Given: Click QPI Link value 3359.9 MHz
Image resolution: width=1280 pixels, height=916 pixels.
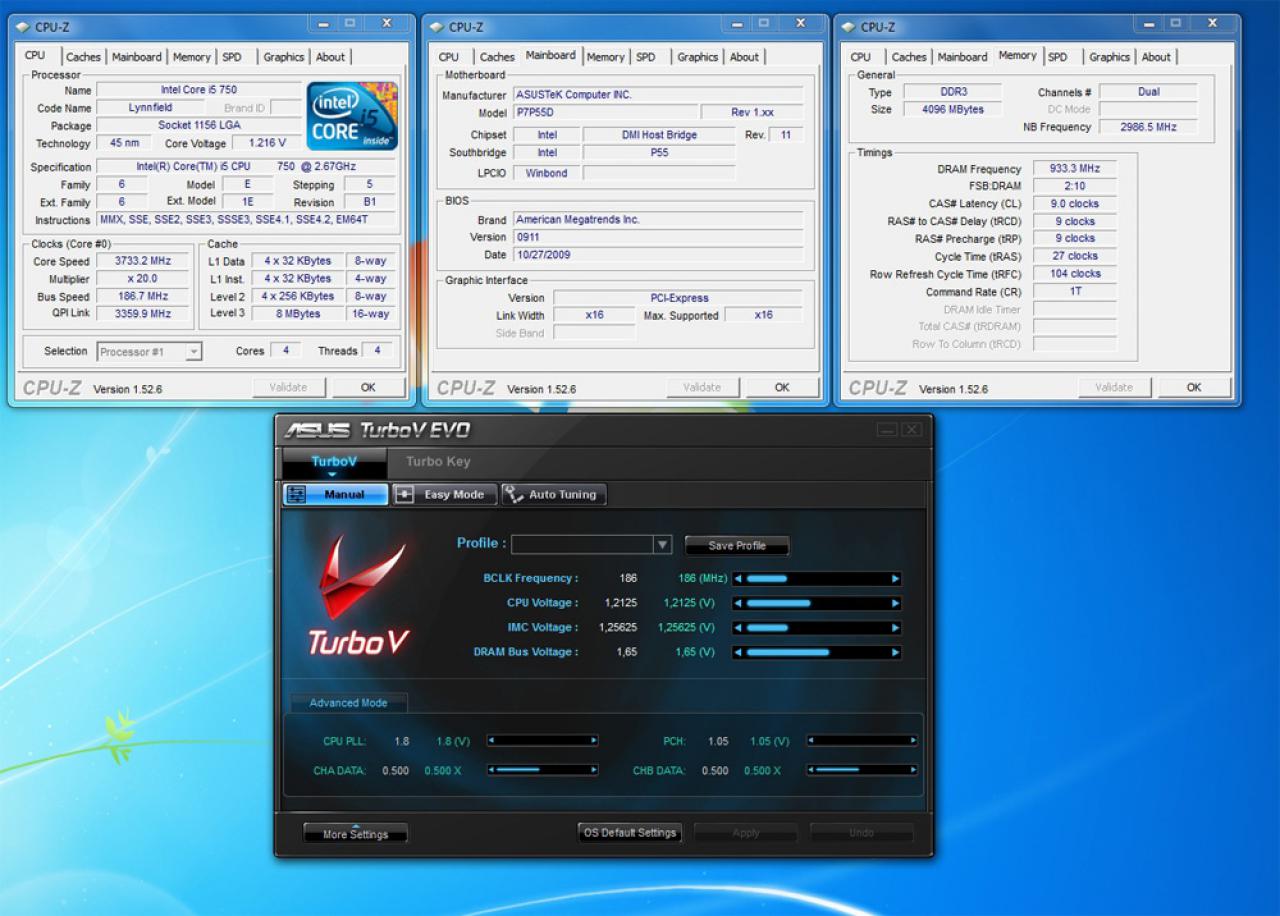Looking at the screenshot, I should coord(143,313).
